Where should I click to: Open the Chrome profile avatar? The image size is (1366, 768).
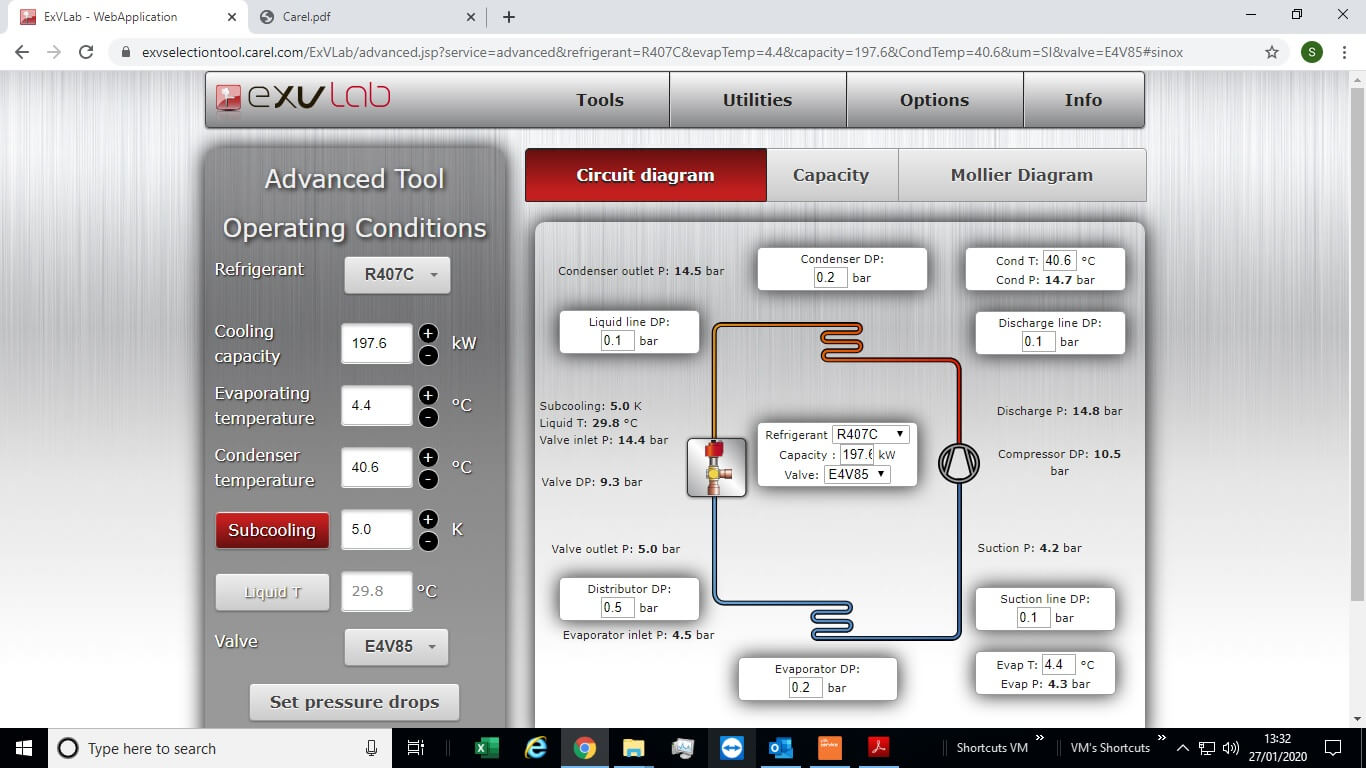point(1312,52)
